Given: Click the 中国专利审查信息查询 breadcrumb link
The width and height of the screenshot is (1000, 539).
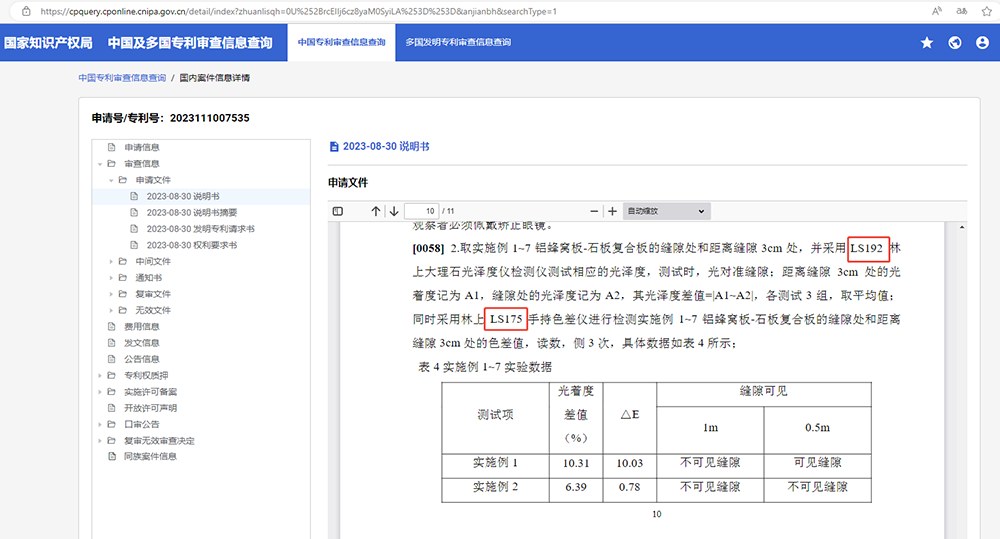Looking at the screenshot, I should 122,78.
